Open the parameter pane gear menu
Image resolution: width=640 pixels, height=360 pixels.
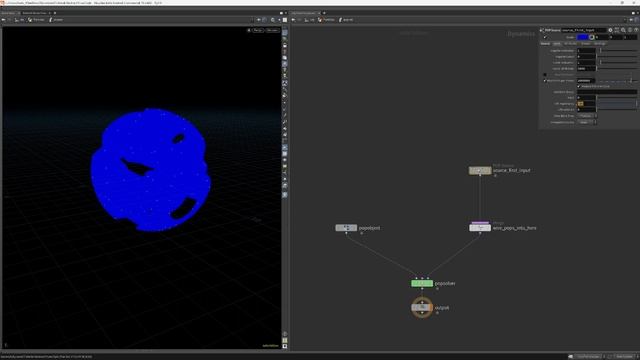[x=610, y=30]
